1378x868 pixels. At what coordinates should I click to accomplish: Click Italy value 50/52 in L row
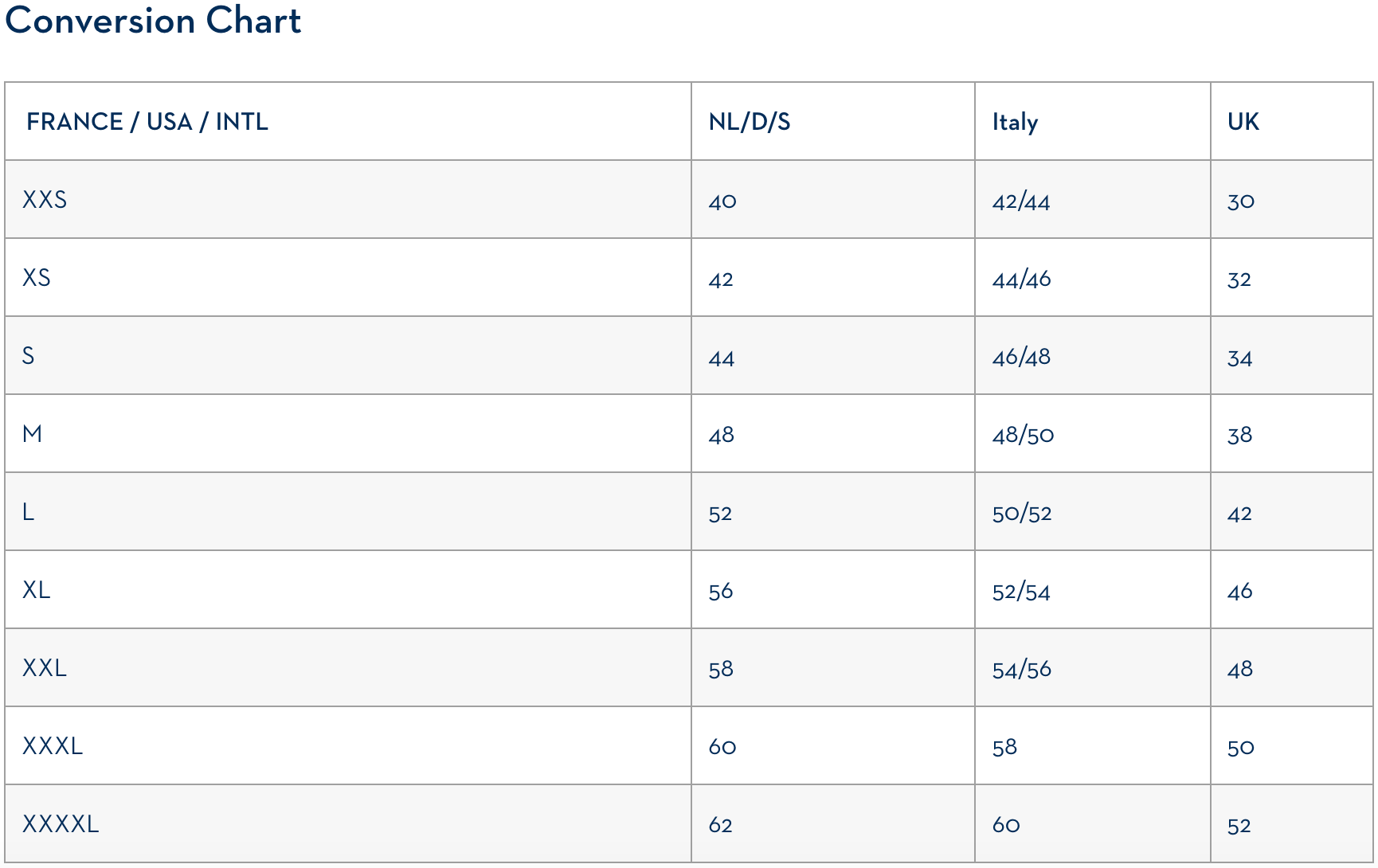[x=1021, y=513]
